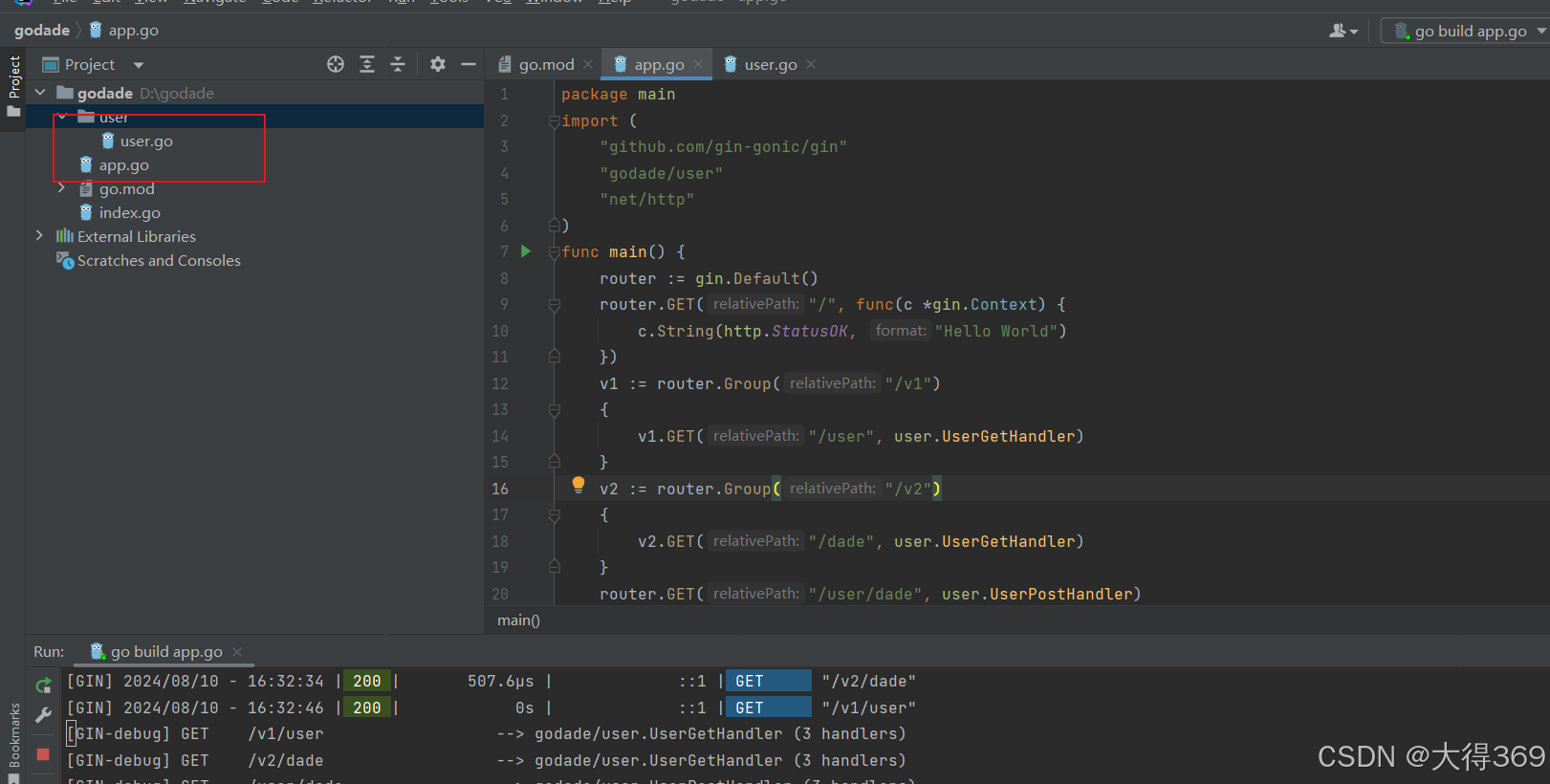Close the go.mod editor tab
The height and width of the screenshot is (784, 1550).
click(588, 64)
